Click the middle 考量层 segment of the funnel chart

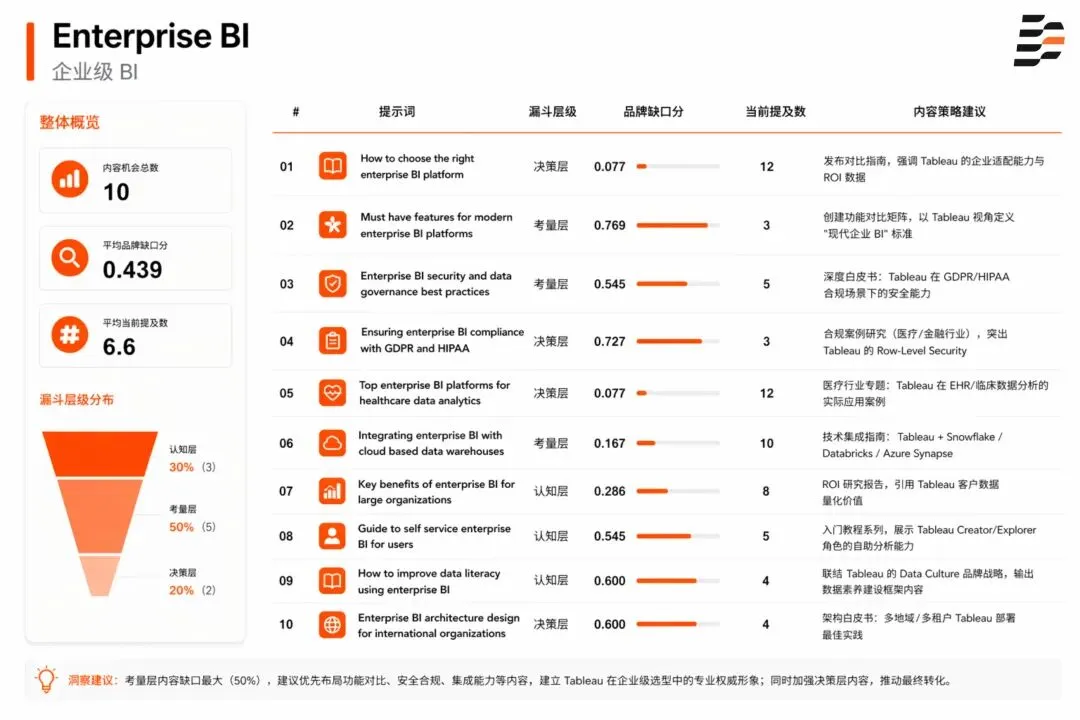[x=100, y=517]
